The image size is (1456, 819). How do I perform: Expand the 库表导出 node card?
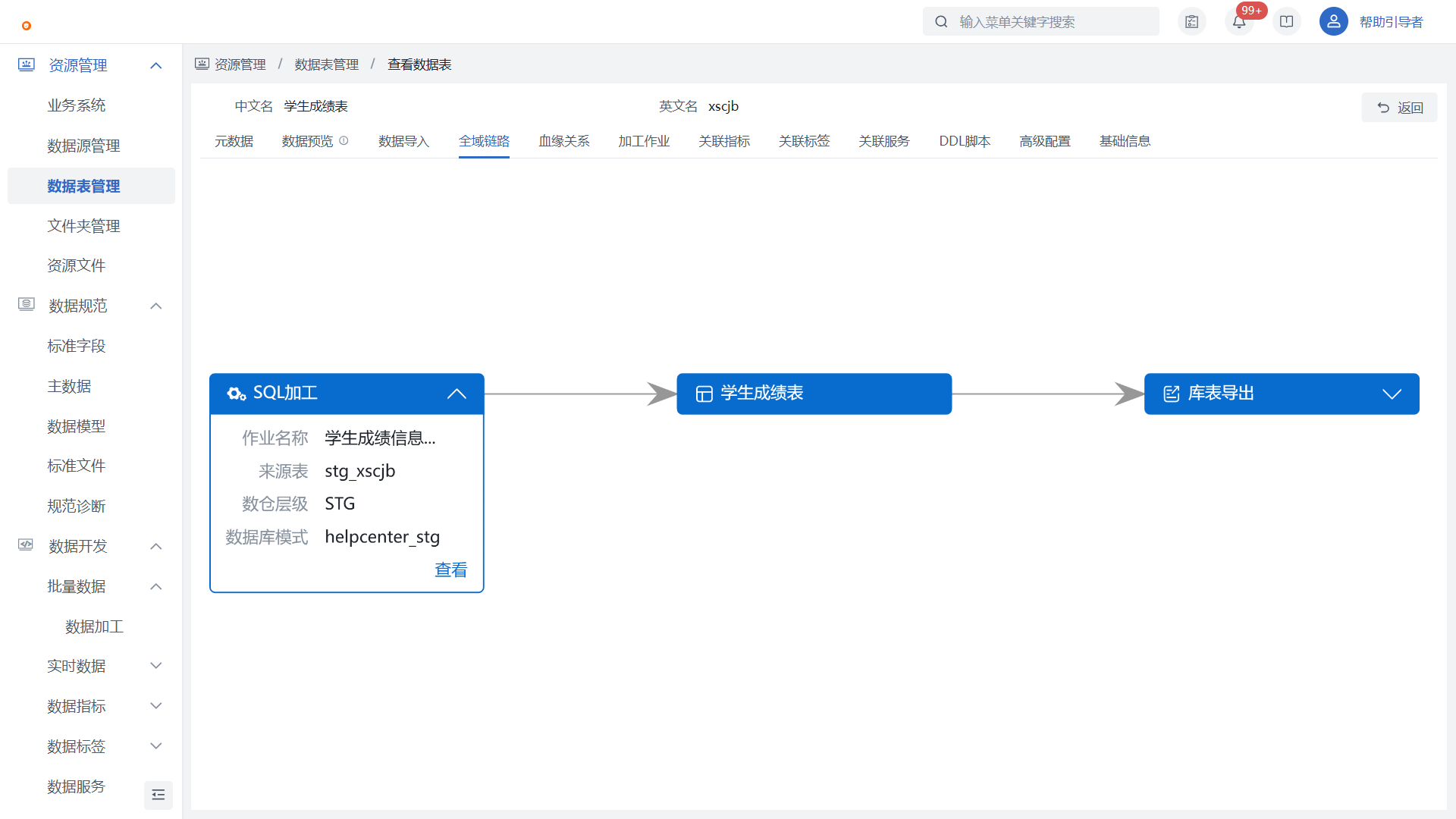point(1392,394)
